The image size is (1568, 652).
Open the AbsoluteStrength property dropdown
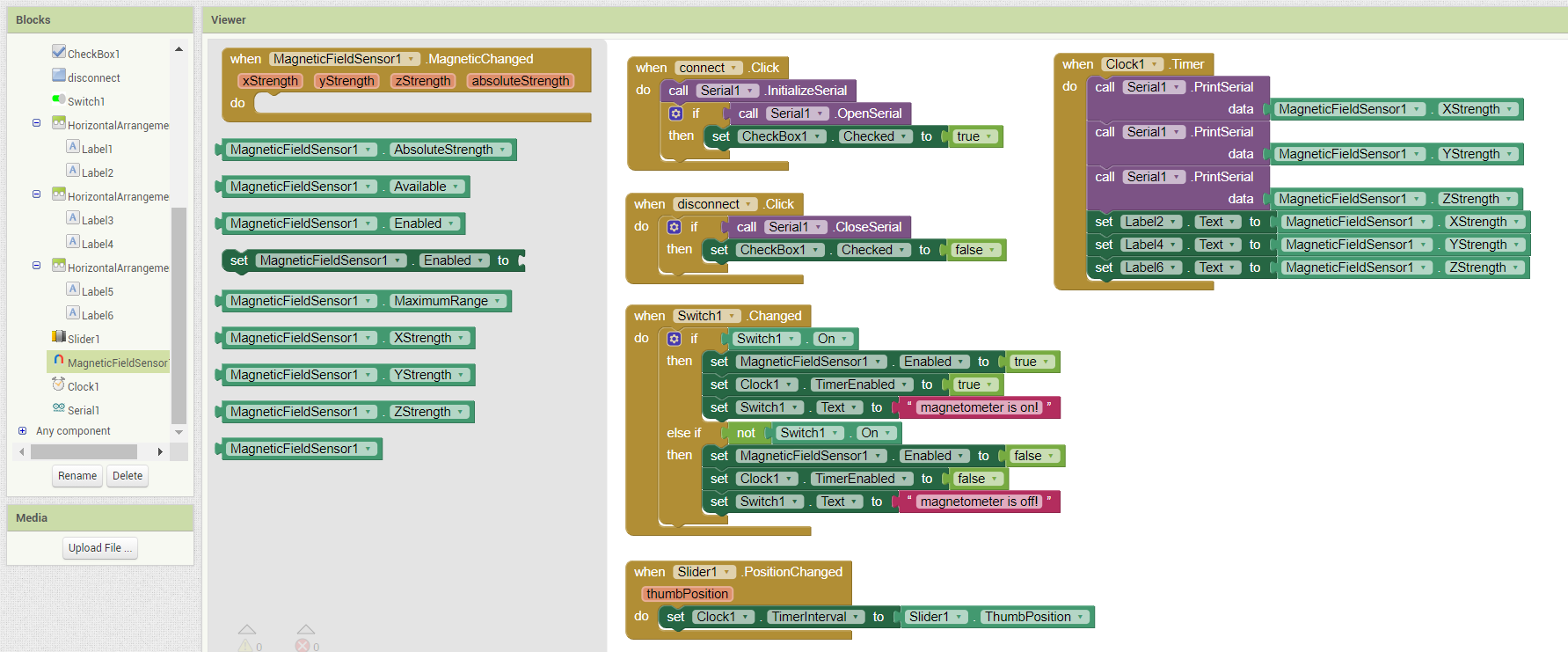(x=450, y=150)
